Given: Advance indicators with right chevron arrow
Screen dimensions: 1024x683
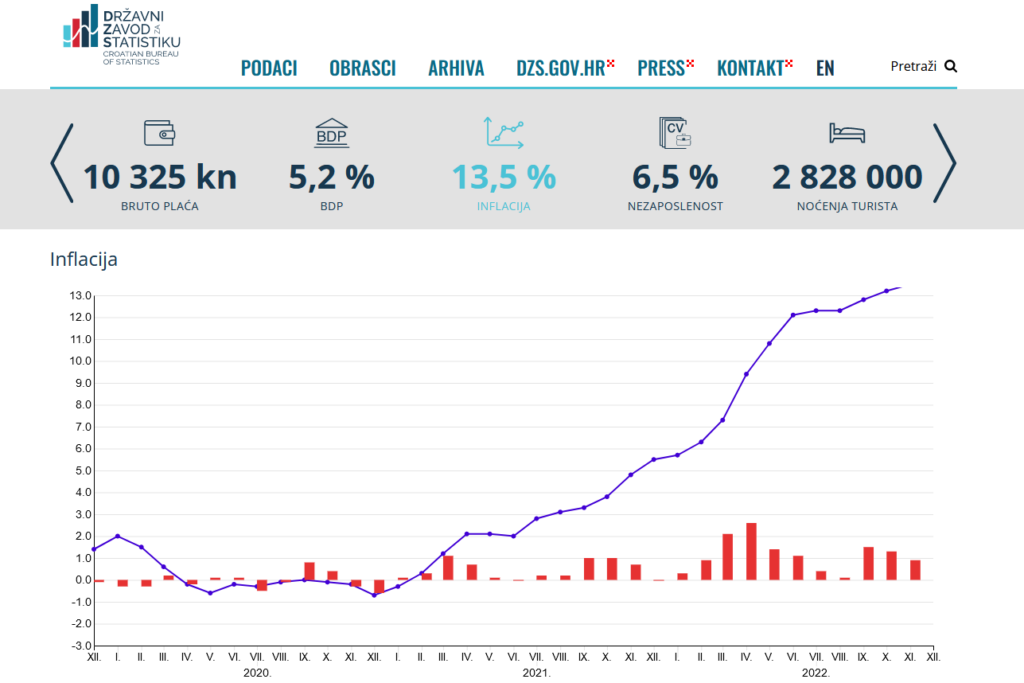Looking at the screenshot, I should point(944,163).
